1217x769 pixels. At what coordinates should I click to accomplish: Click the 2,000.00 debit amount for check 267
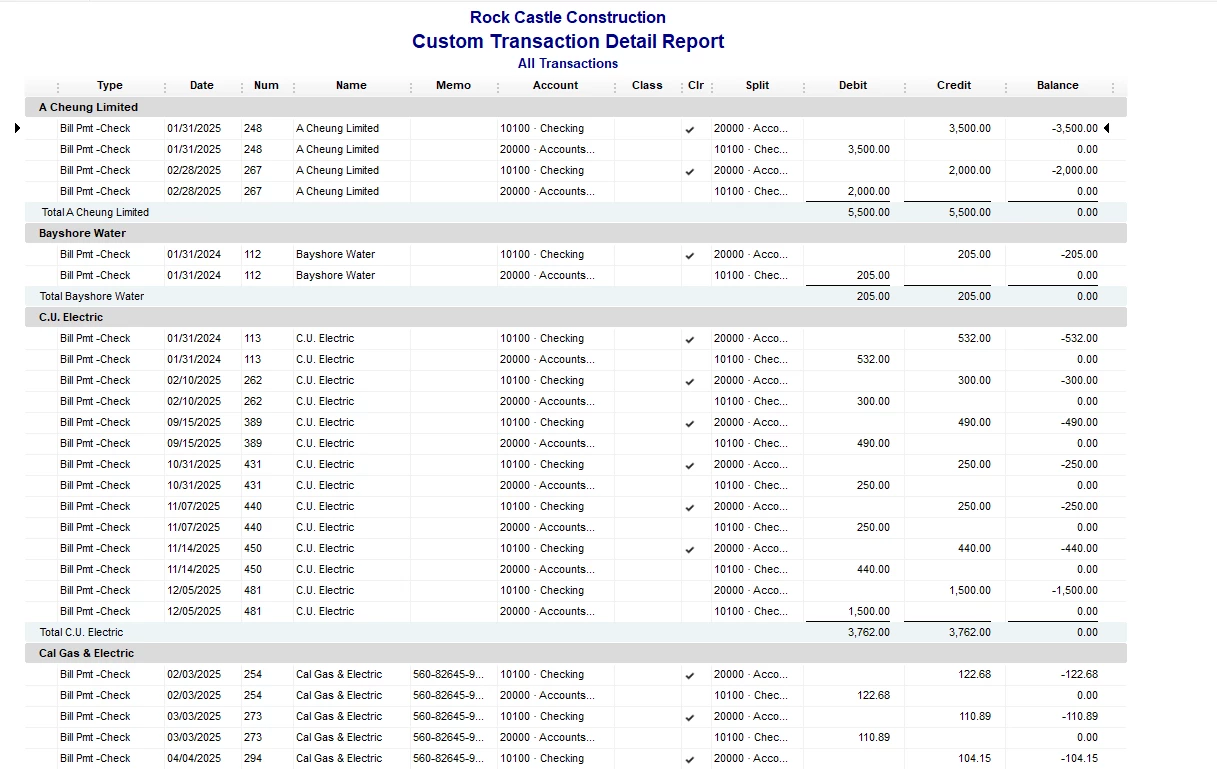[869, 192]
